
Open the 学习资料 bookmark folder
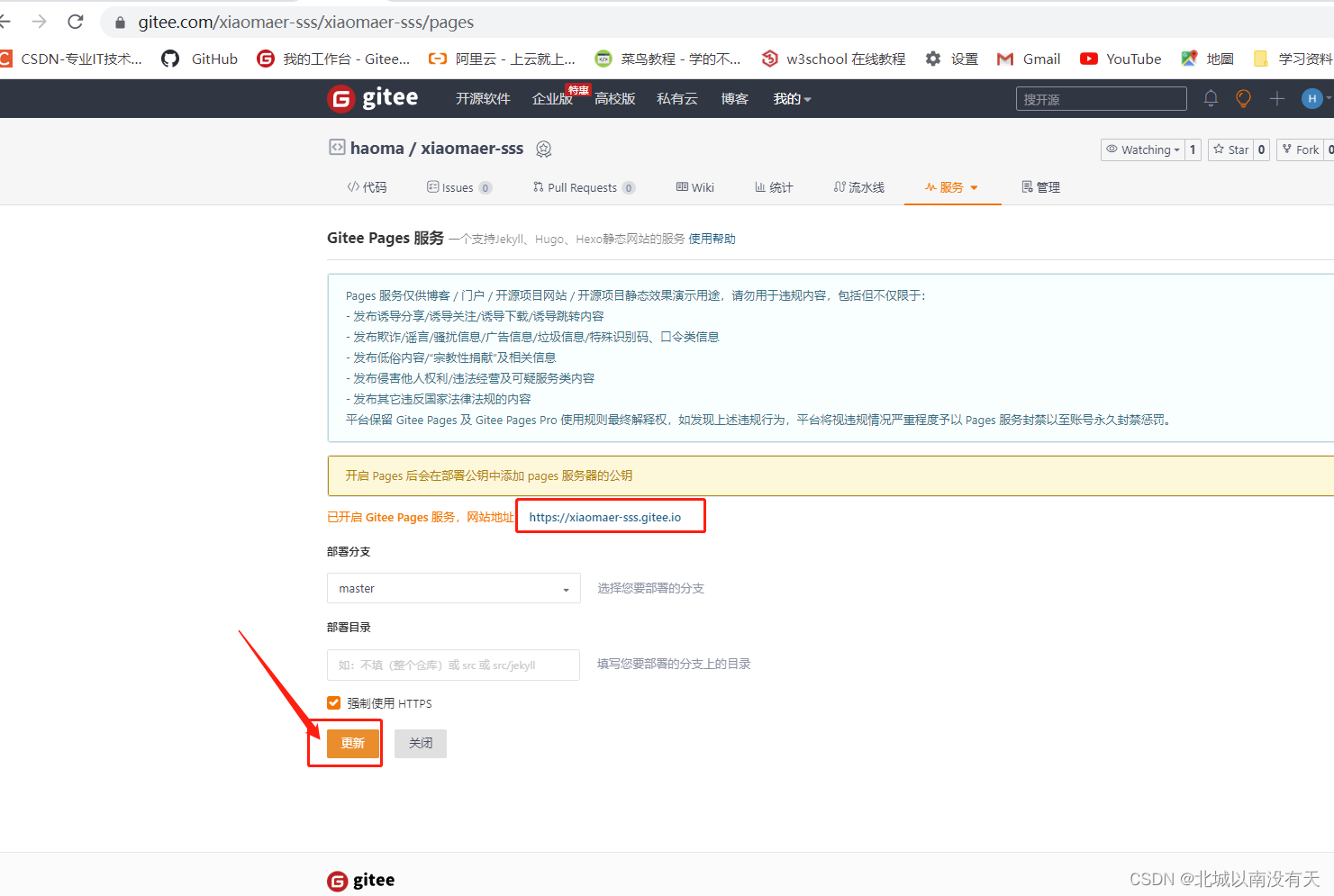tap(1293, 59)
